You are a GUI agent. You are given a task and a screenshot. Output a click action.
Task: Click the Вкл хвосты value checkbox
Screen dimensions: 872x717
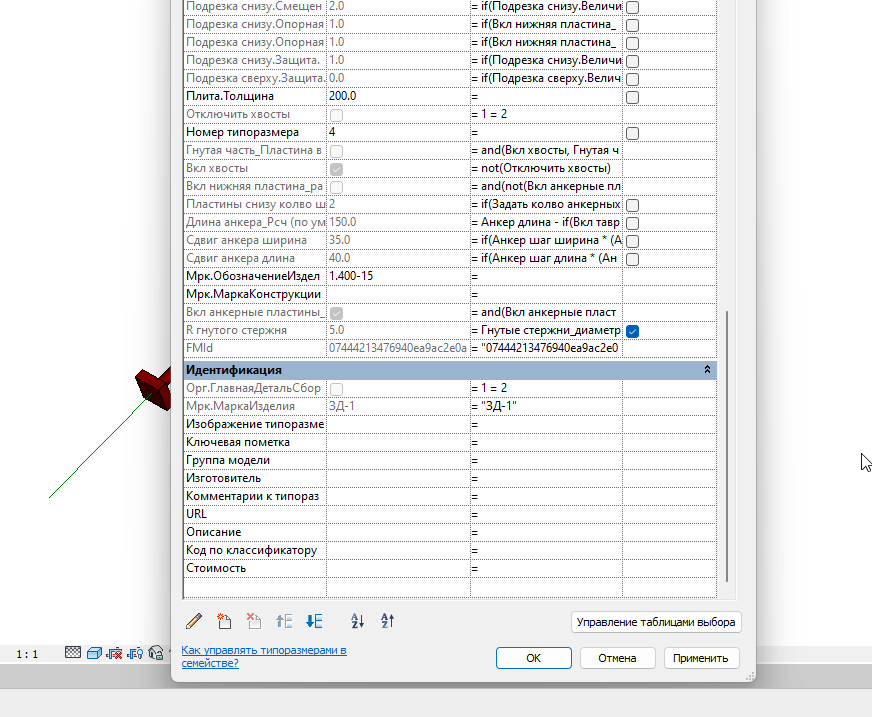tap(336, 169)
